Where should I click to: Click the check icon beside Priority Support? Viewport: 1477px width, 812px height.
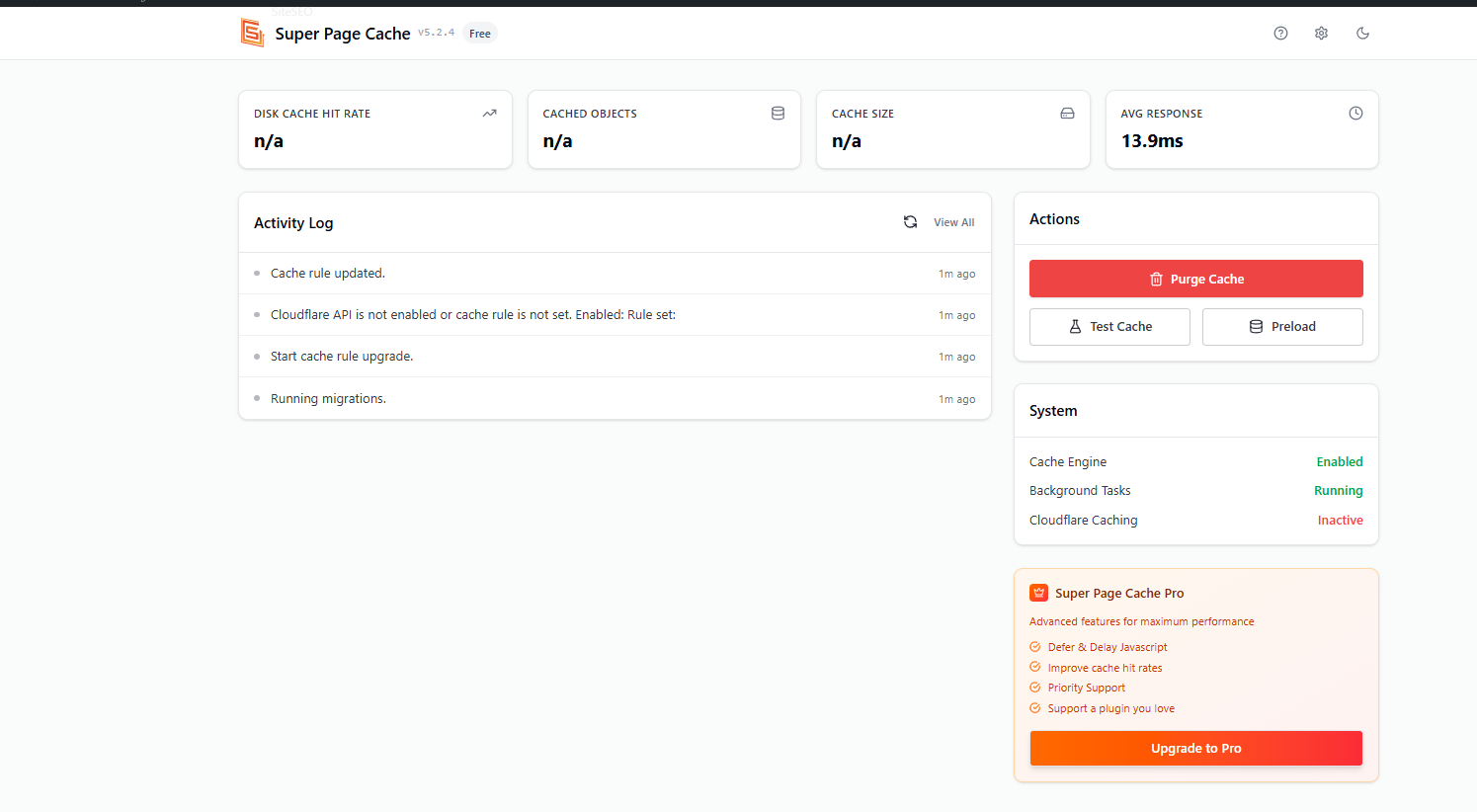click(x=1035, y=688)
